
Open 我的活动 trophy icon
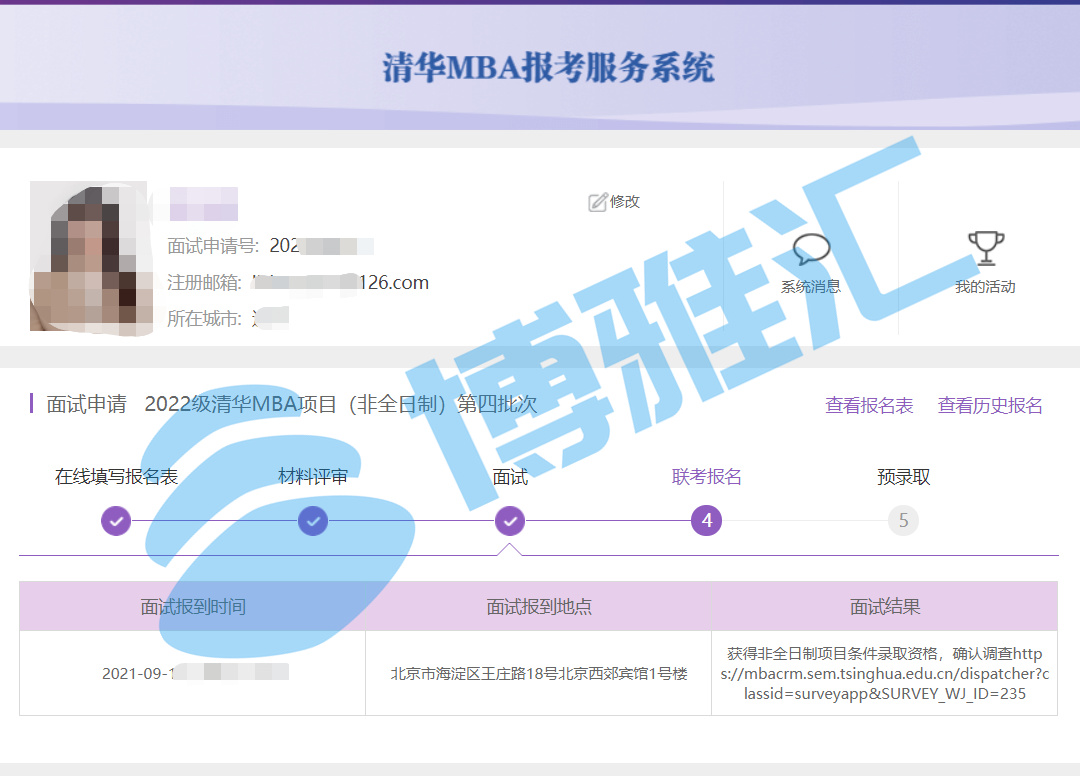[986, 248]
